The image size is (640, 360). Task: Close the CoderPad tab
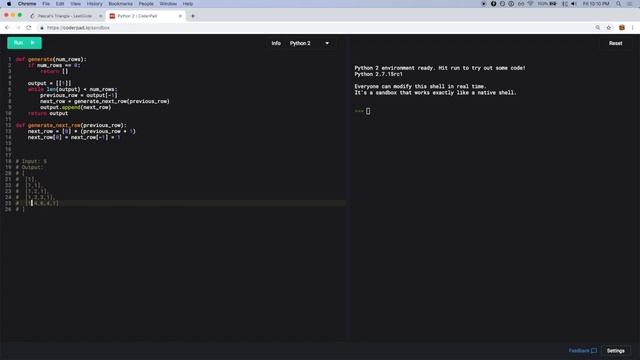[x=180, y=16]
